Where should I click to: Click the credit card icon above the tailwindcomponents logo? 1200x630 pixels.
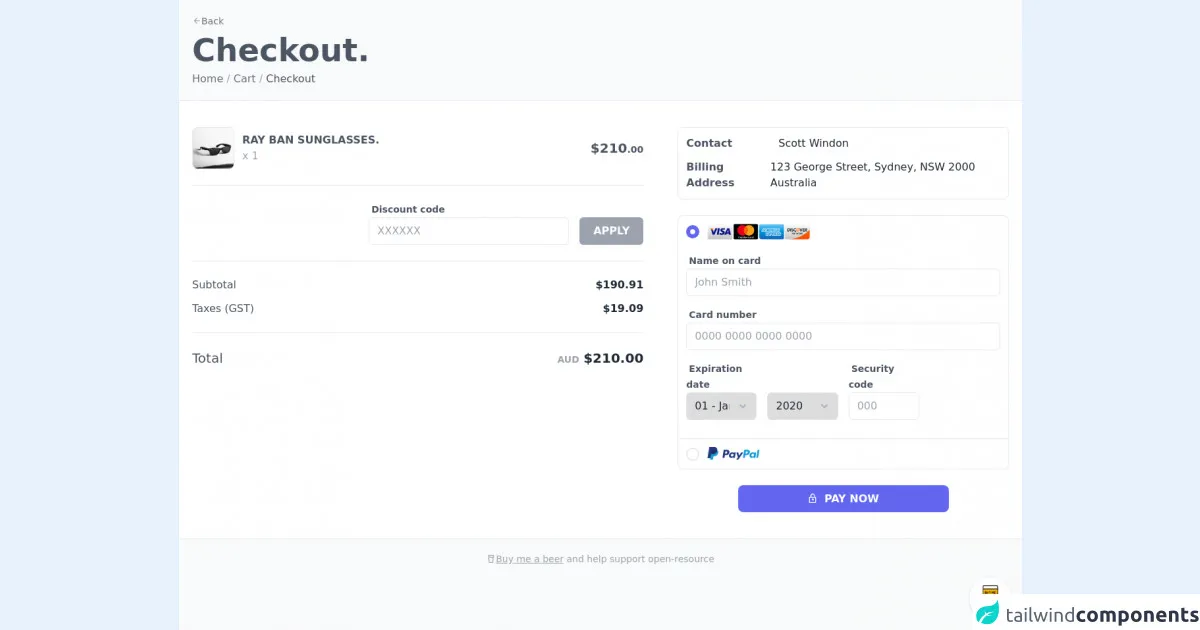pos(990,591)
